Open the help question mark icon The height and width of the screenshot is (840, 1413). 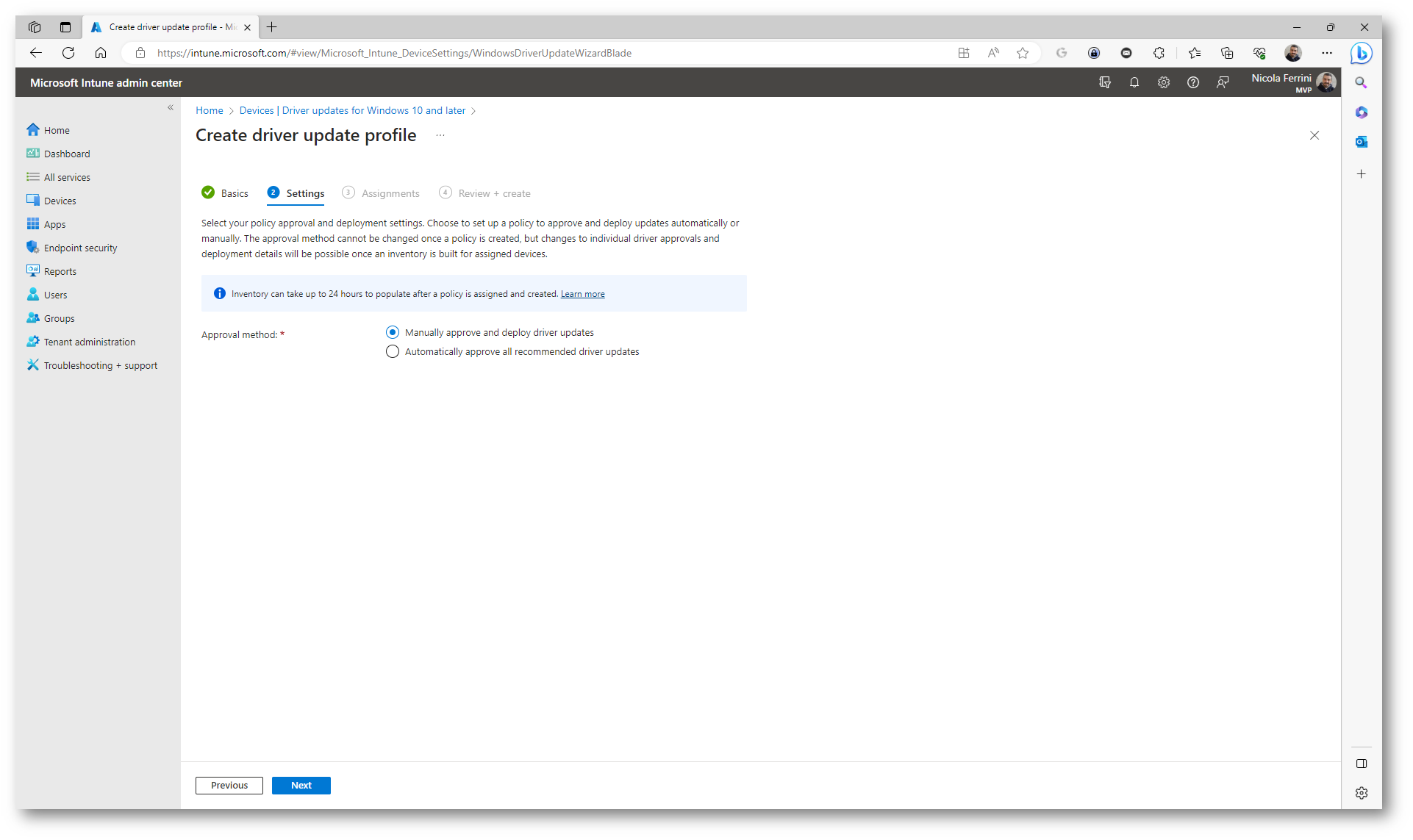pos(1193,82)
